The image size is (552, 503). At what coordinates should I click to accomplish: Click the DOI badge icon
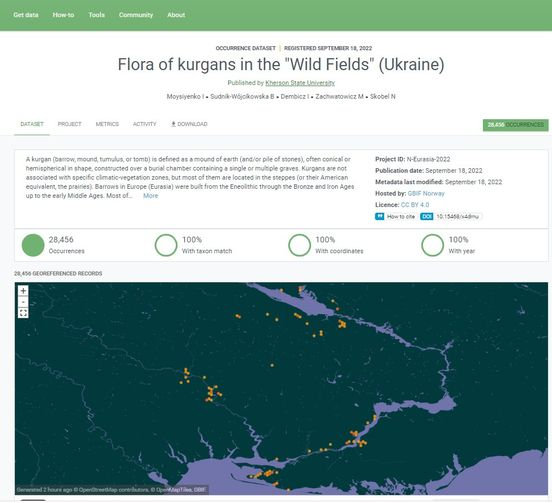click(x=427, y=216)
